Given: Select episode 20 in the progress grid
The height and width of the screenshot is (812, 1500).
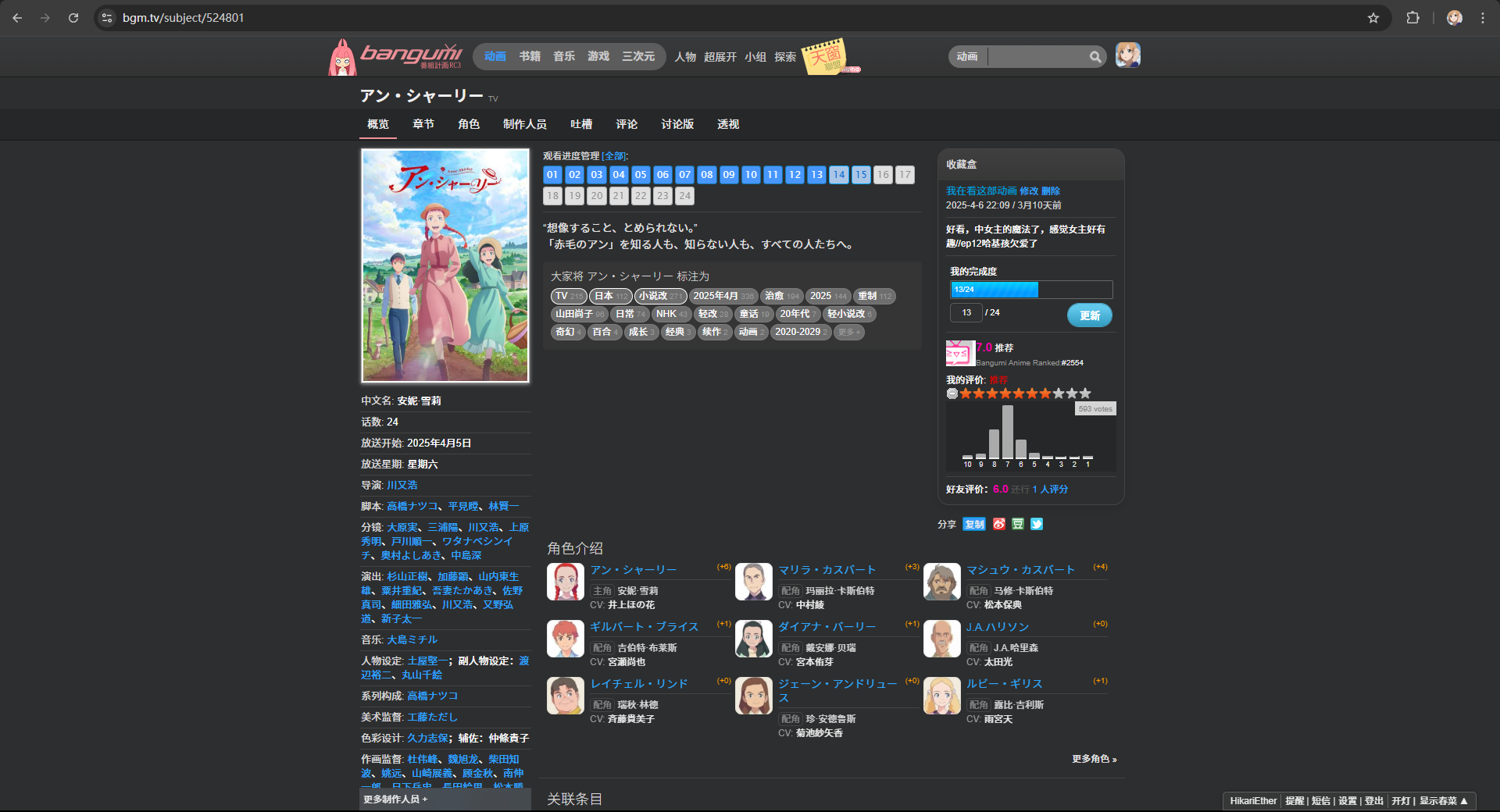Looking at the screenshot, I should (597, 195).
